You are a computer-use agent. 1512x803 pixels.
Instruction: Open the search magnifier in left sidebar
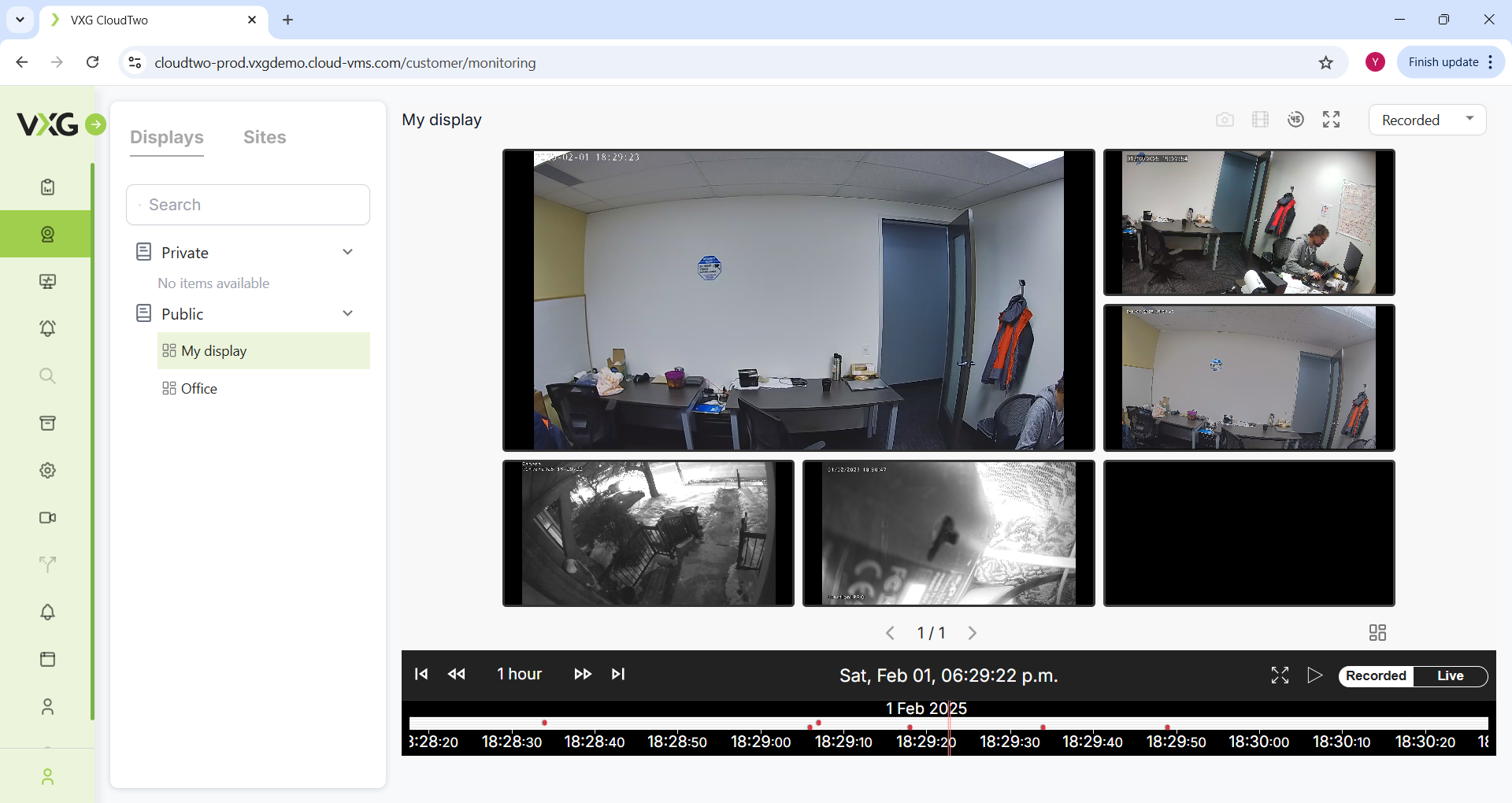48,376
